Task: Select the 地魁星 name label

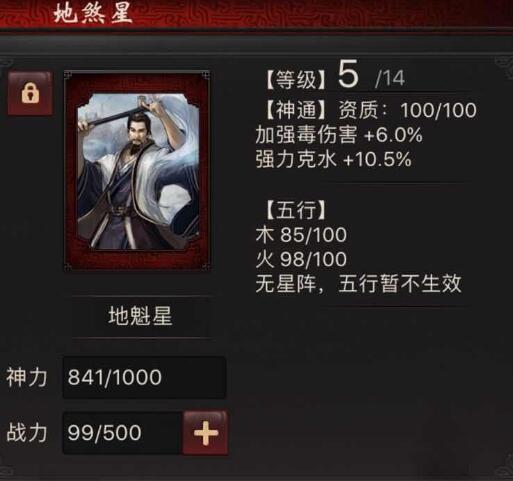Action: click(x=140, y=316)
